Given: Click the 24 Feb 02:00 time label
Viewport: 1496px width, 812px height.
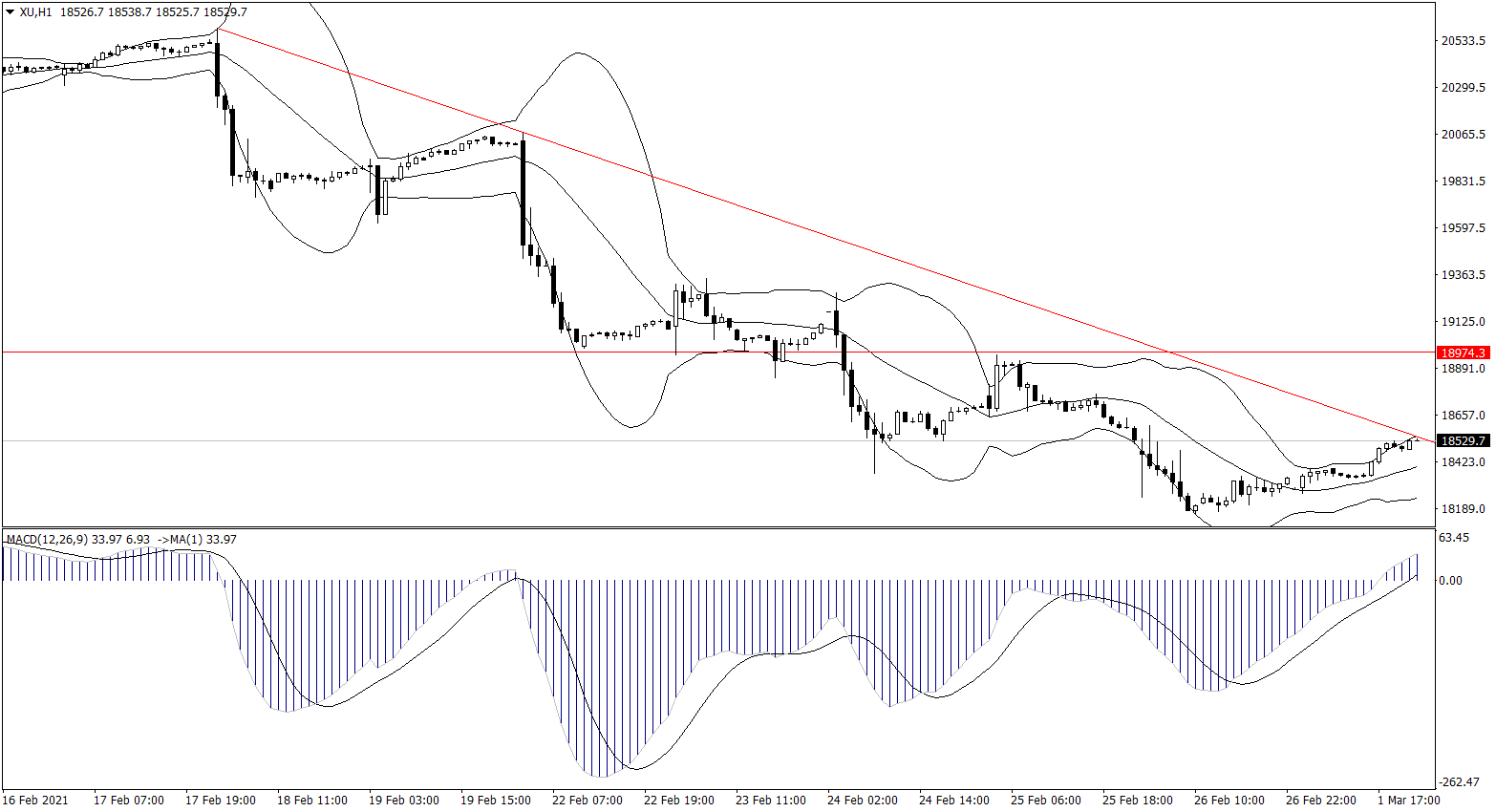Looking at the screenshot, I should 863,801.
